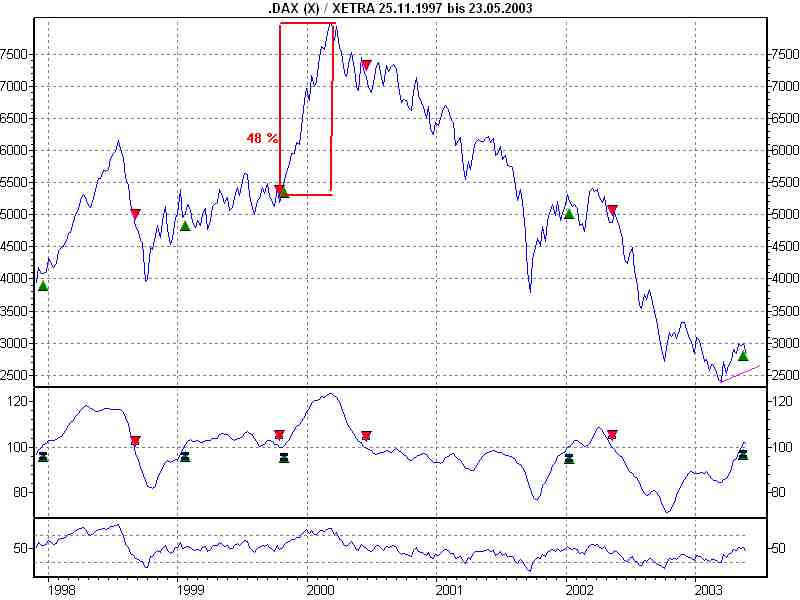This screenshot has height=600, width=800.
Task: Click the '5500' value on the right price axis
Action: 785,183
